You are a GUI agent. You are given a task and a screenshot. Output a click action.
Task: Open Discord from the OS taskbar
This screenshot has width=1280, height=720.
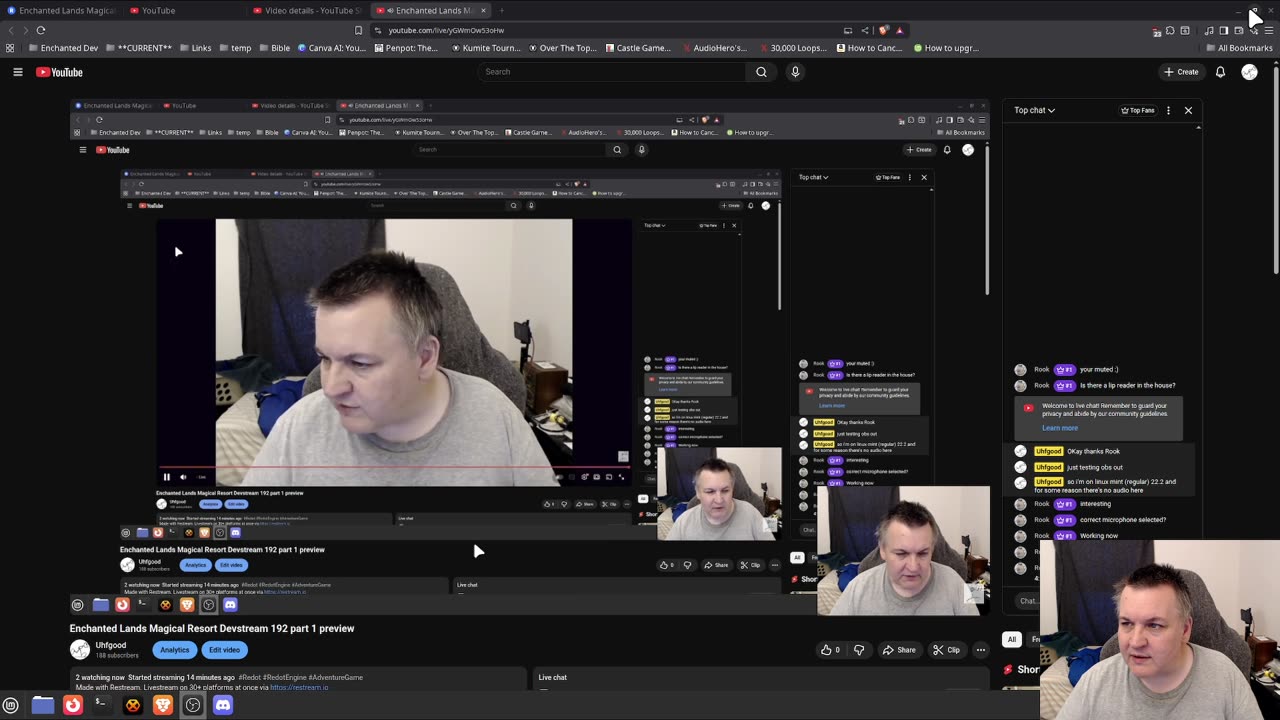click(x=222, y=705)
